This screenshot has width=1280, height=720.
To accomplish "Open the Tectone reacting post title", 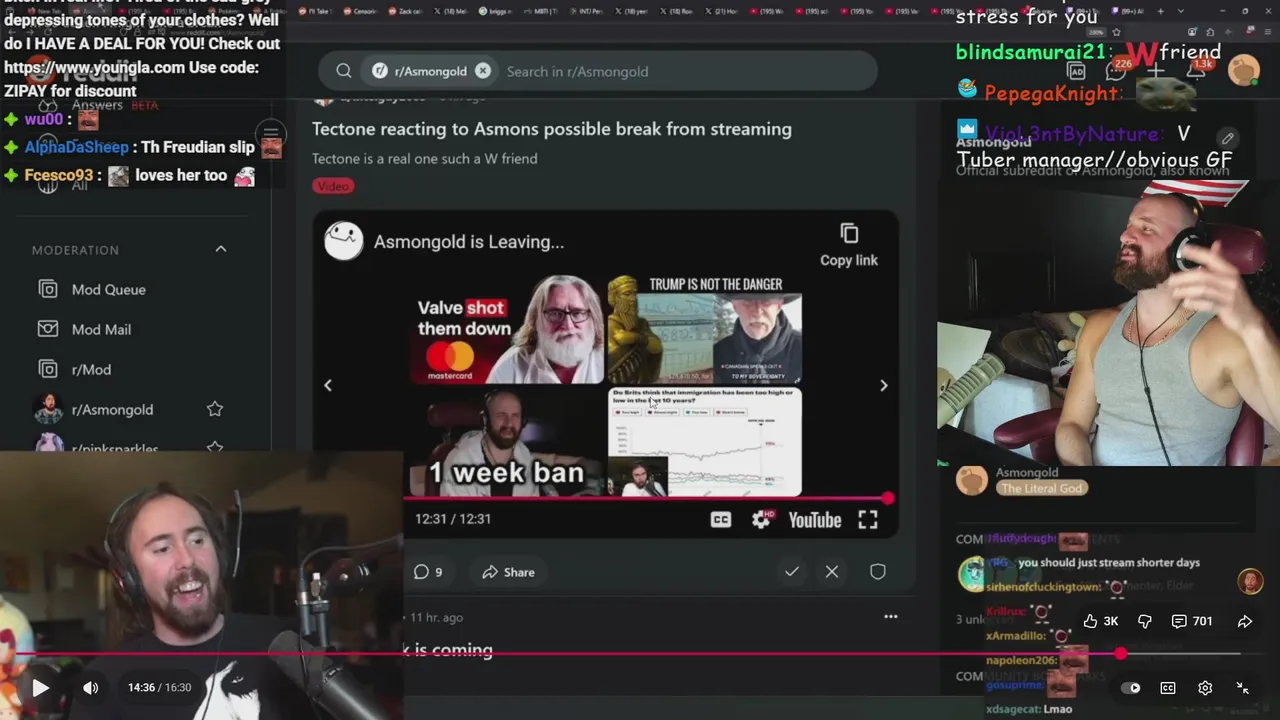I will (552, 129).
